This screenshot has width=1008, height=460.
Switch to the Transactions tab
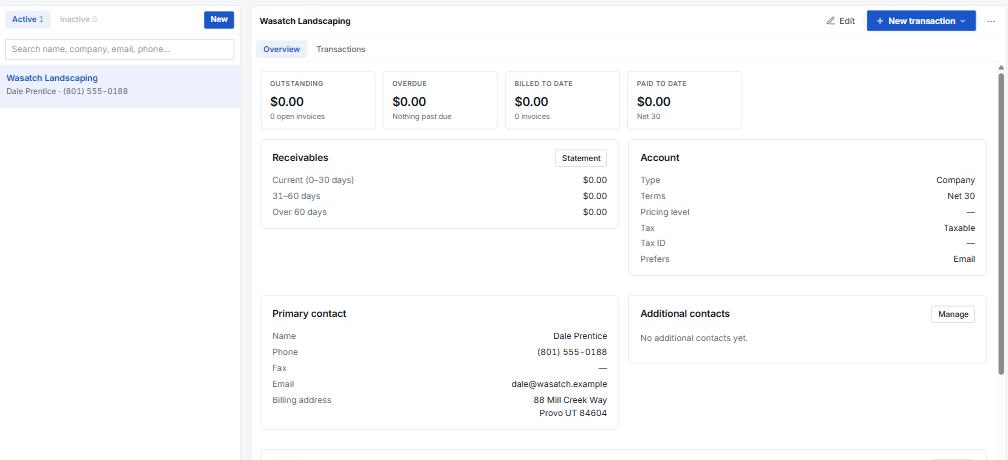pyautogui.click(x=341, y=49)
